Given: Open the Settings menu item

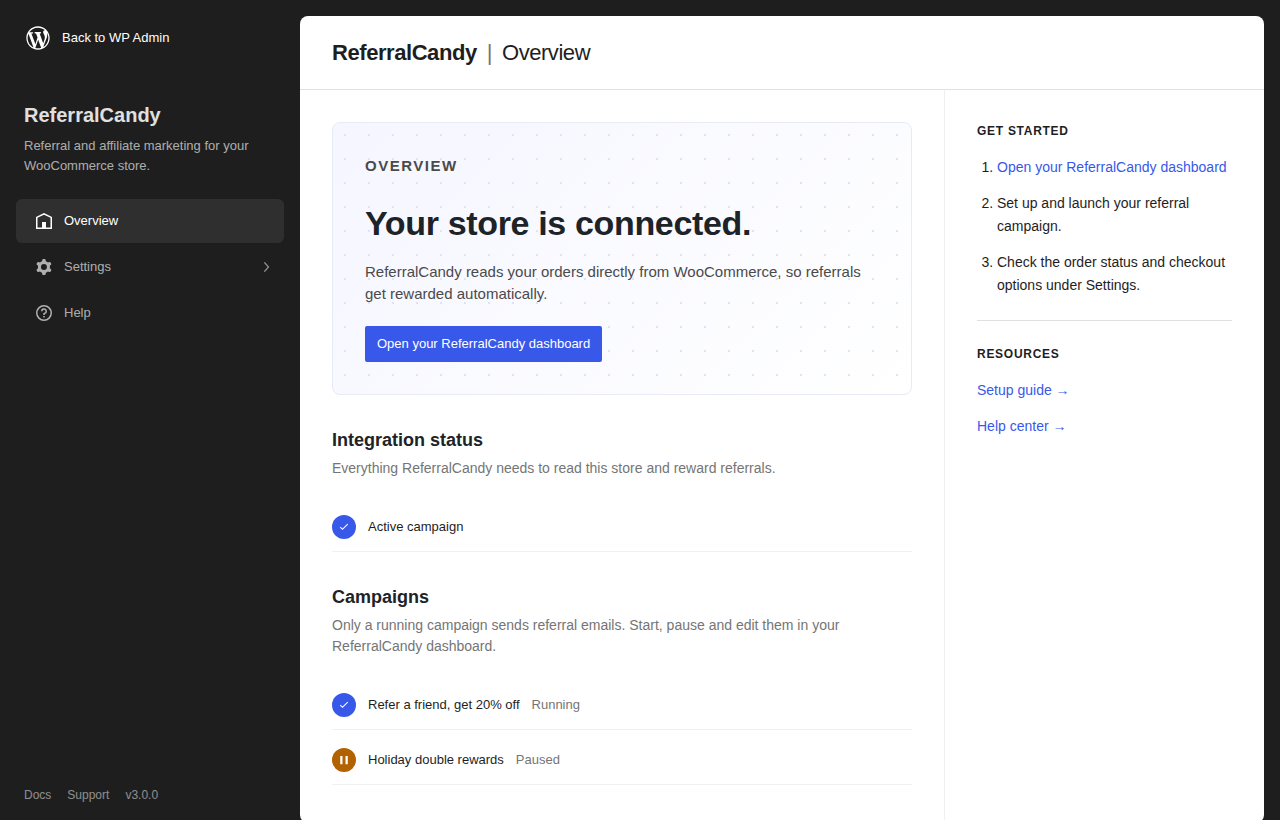Looking at the screenshot, I should click(x=150, y=267).
